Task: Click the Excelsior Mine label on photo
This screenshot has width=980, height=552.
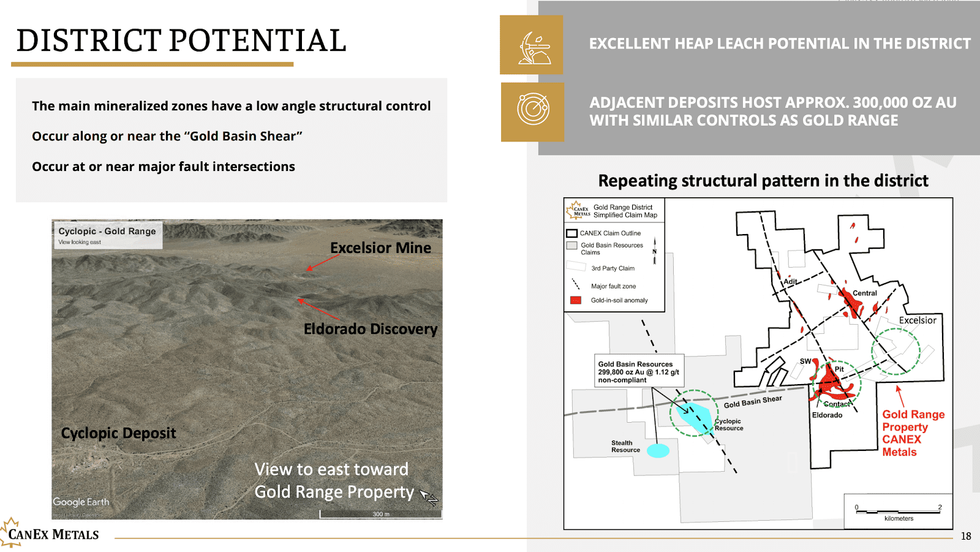Action: [380, 247]
